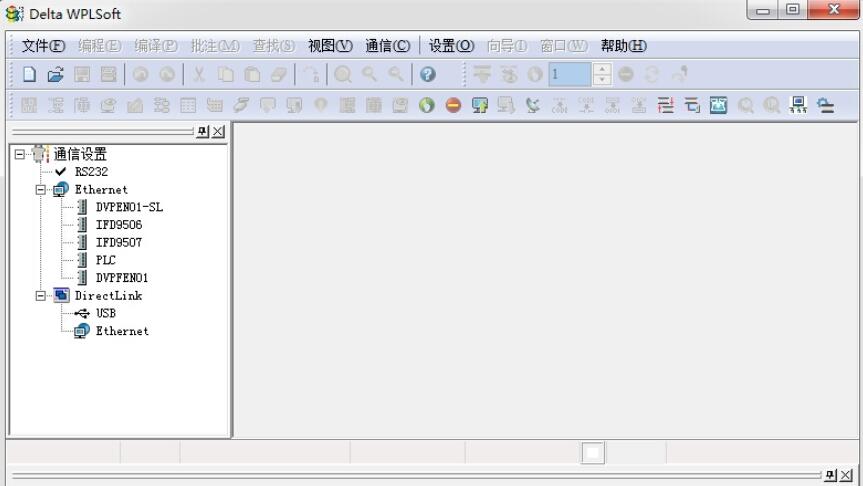This screenshot has height=486, width=863.
Task: Click the blue monitor-screen toolbar icon
Action: [718, 105]
